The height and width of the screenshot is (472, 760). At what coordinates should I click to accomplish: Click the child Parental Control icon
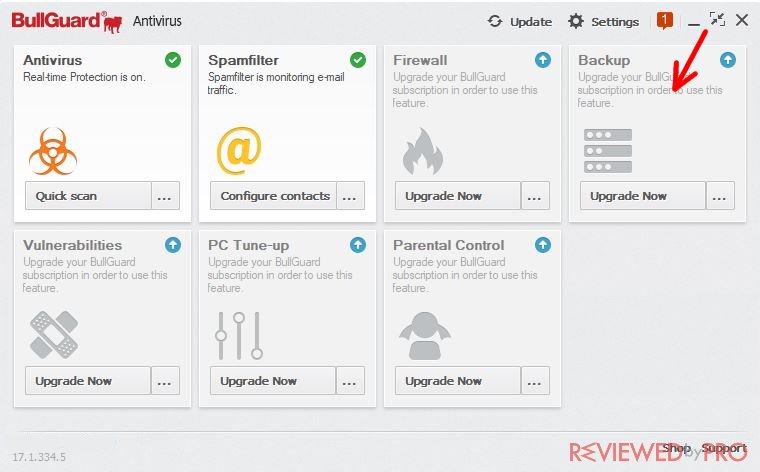(x=425, y=335)
